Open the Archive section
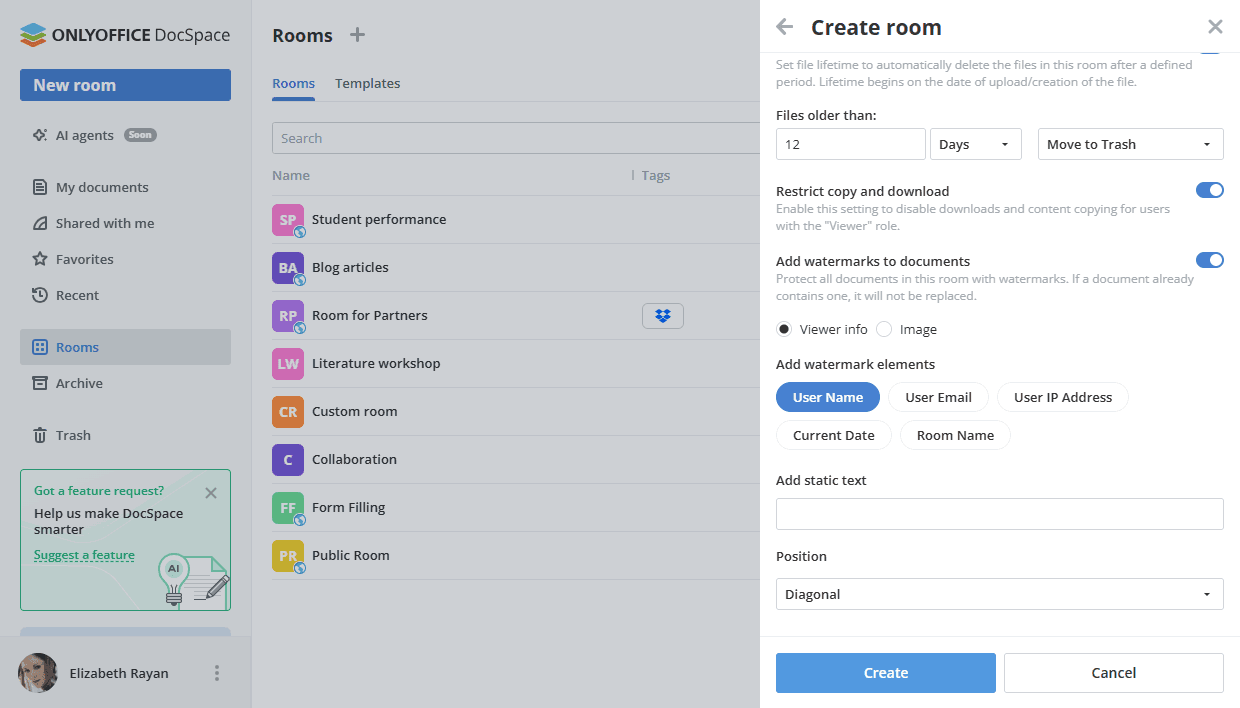This screenshot has width=1240, height=708. pyautogui.click(x=78, y=383)
